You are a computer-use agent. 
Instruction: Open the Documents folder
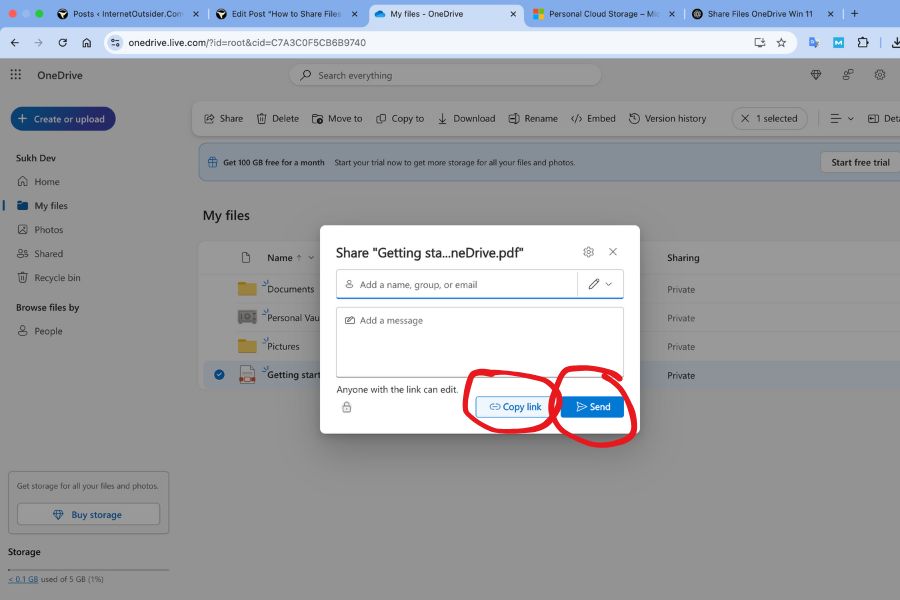pyautogui.click(x=290, y=289)
